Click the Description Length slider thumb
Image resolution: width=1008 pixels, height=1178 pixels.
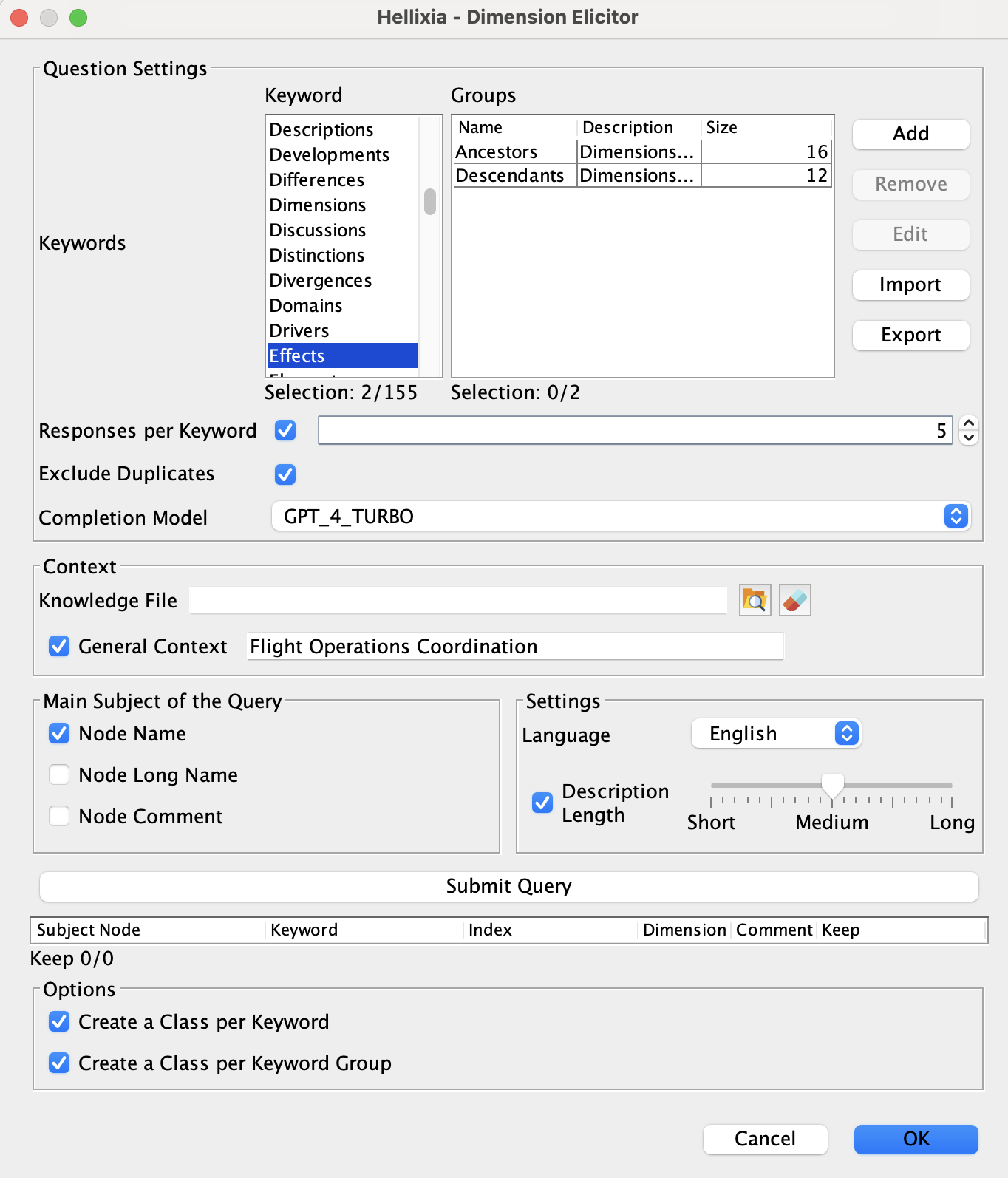click(x=832, y=786)
